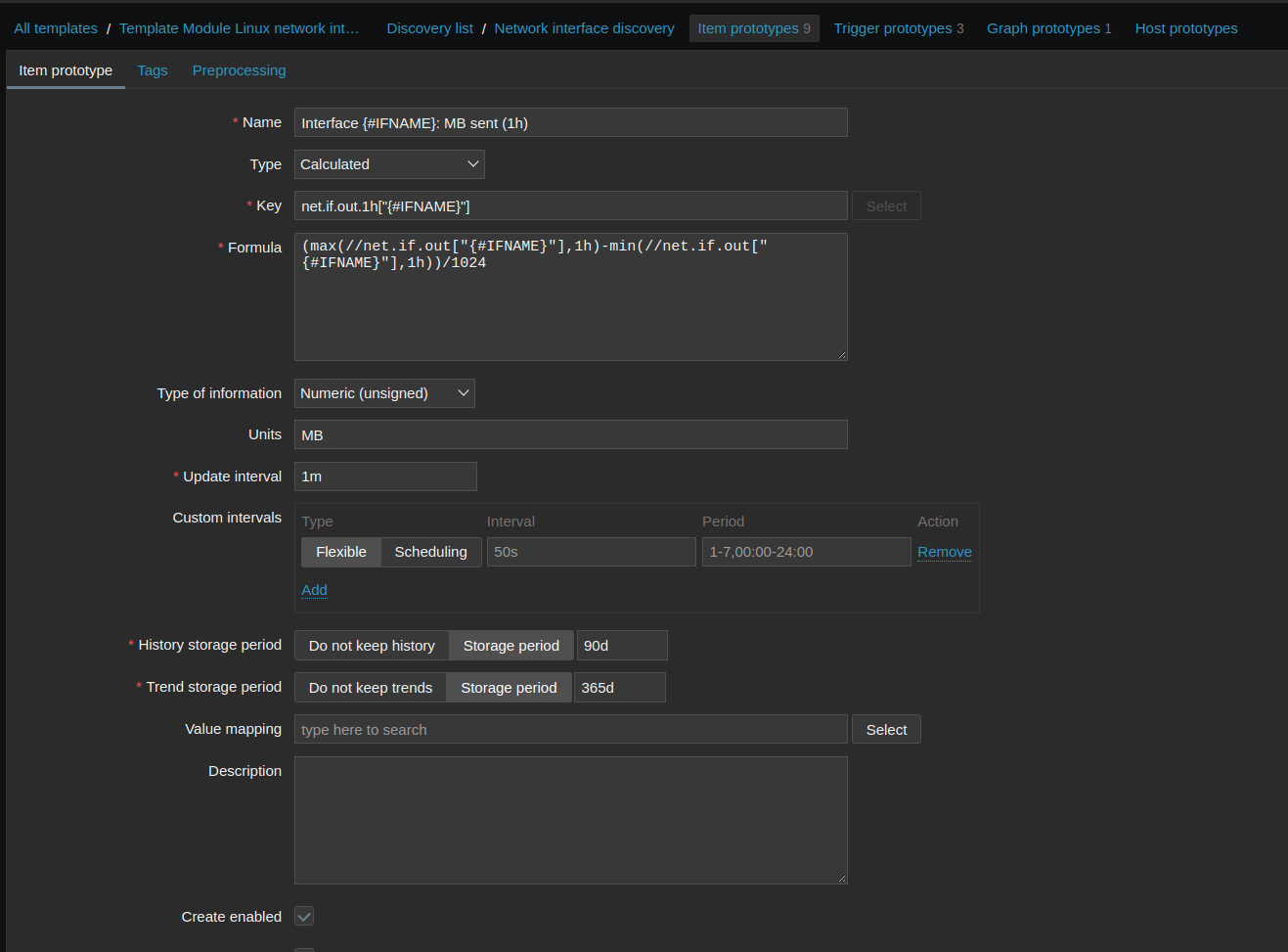The height and width of the screenshot is (952, 1288).
Task: Go to All templates breadcrumb
Action: (56, 28)
